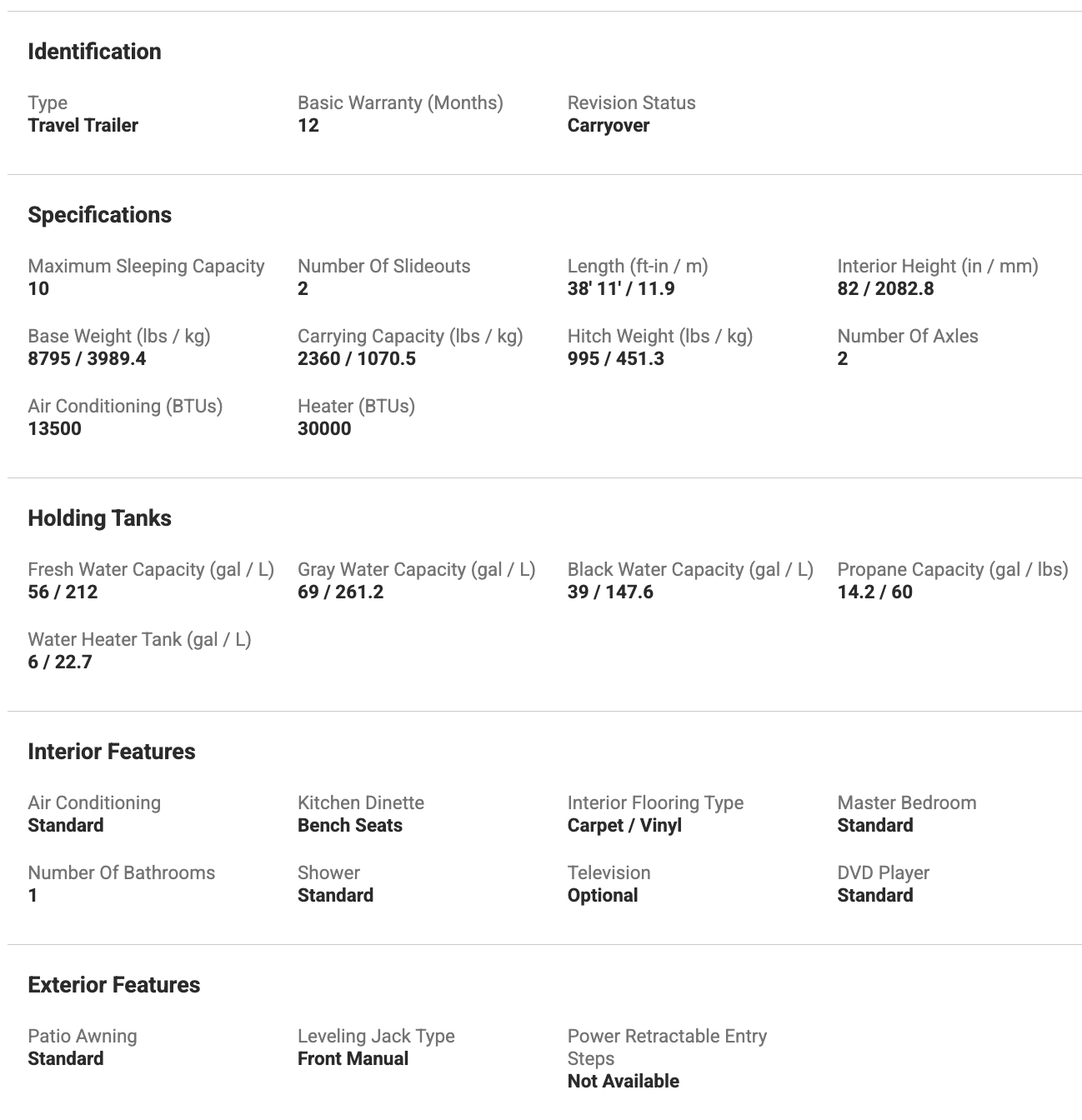Click the Exterior Features heading
The height and width of the screenshot is (1120, 1082).
[x=113, y=985]
